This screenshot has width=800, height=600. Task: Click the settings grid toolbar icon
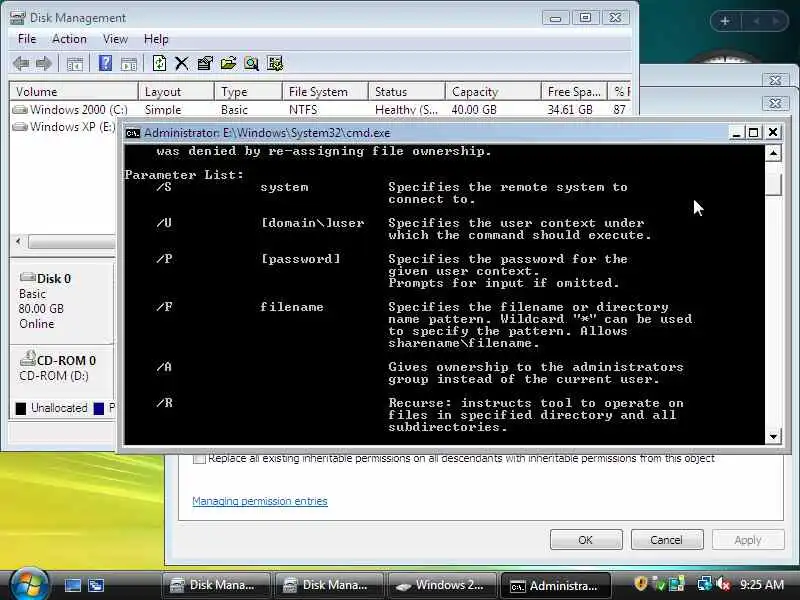275,64
